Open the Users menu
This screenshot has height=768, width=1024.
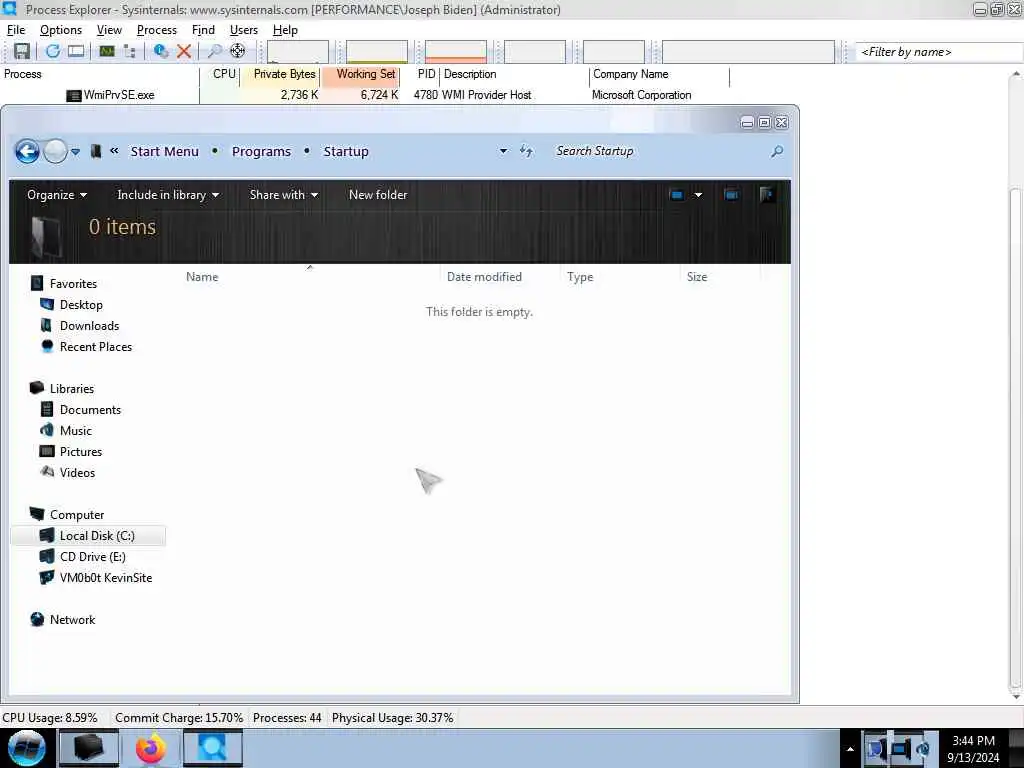click(244, 30)
